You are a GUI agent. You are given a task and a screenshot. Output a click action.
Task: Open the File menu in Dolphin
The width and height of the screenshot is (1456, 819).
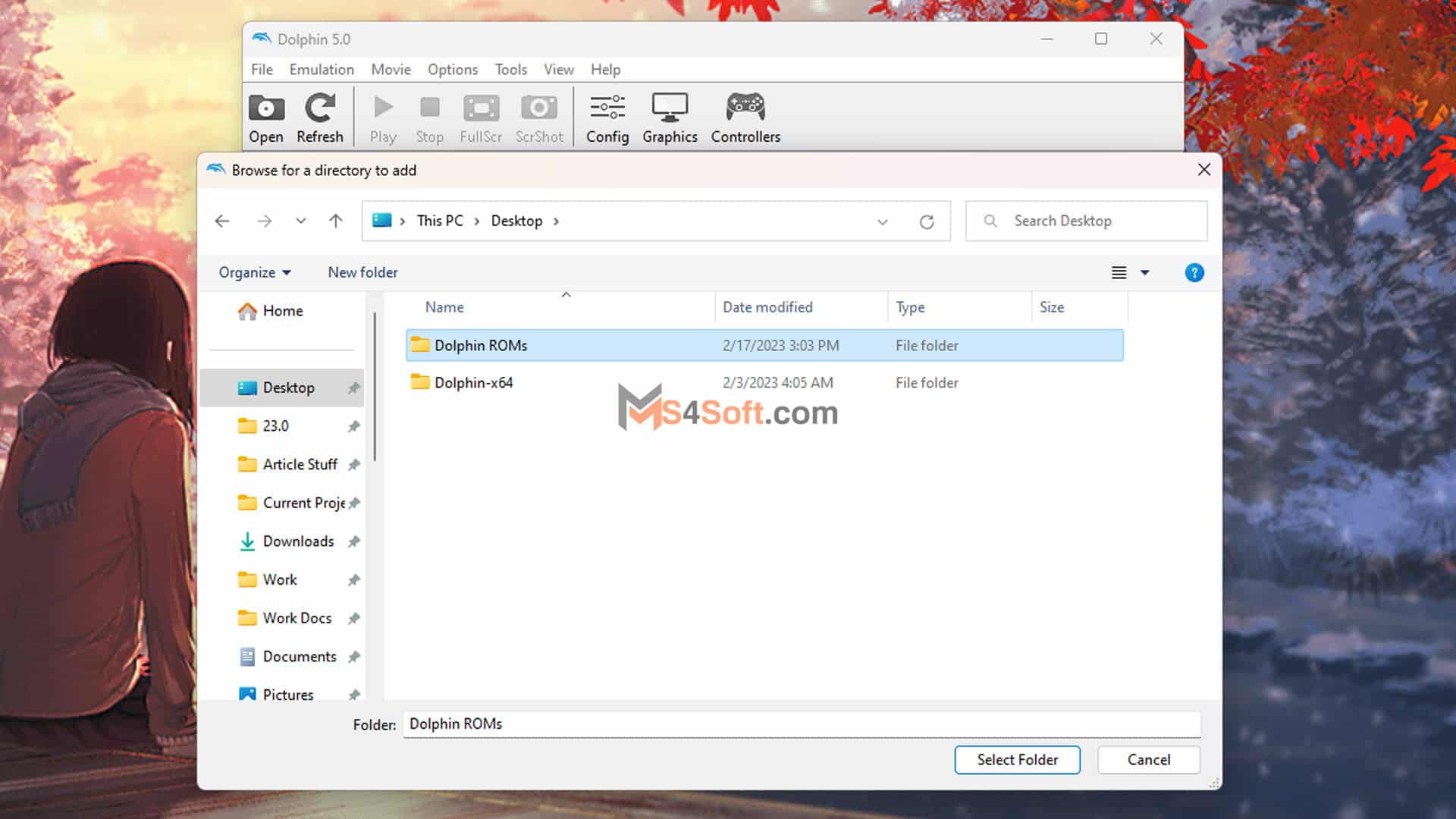point(262,69)
